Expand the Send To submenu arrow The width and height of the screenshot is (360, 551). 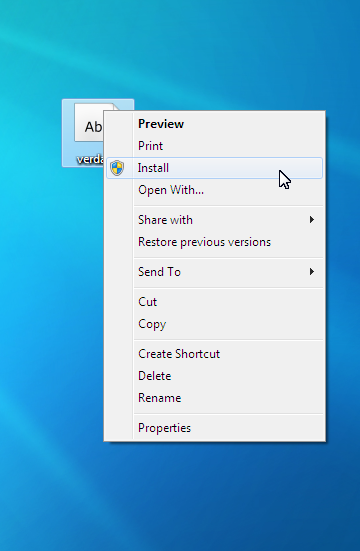(311, 272)
